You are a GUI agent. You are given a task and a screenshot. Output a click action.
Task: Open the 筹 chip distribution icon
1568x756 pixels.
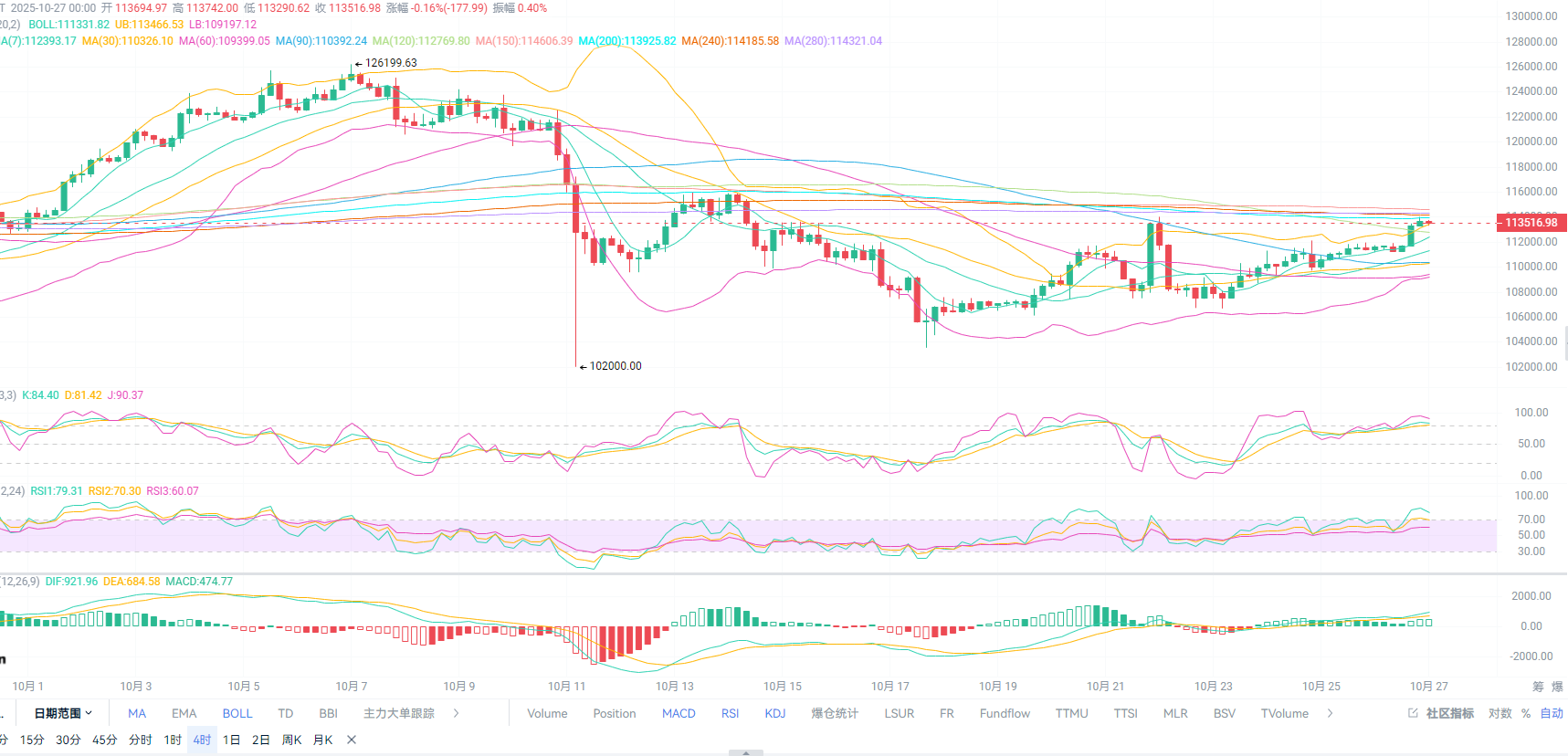pyautogui.click(x=1538, y=687)
